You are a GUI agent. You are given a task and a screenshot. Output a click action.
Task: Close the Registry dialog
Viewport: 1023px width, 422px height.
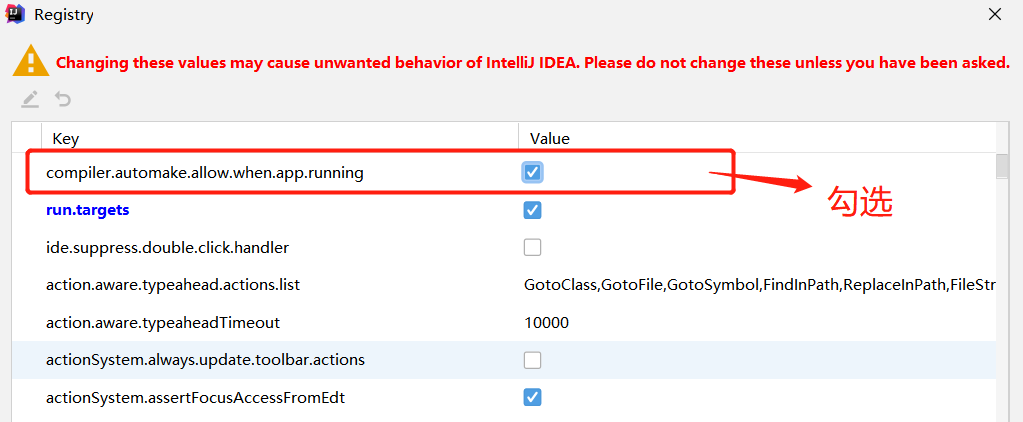coord(994,15)
